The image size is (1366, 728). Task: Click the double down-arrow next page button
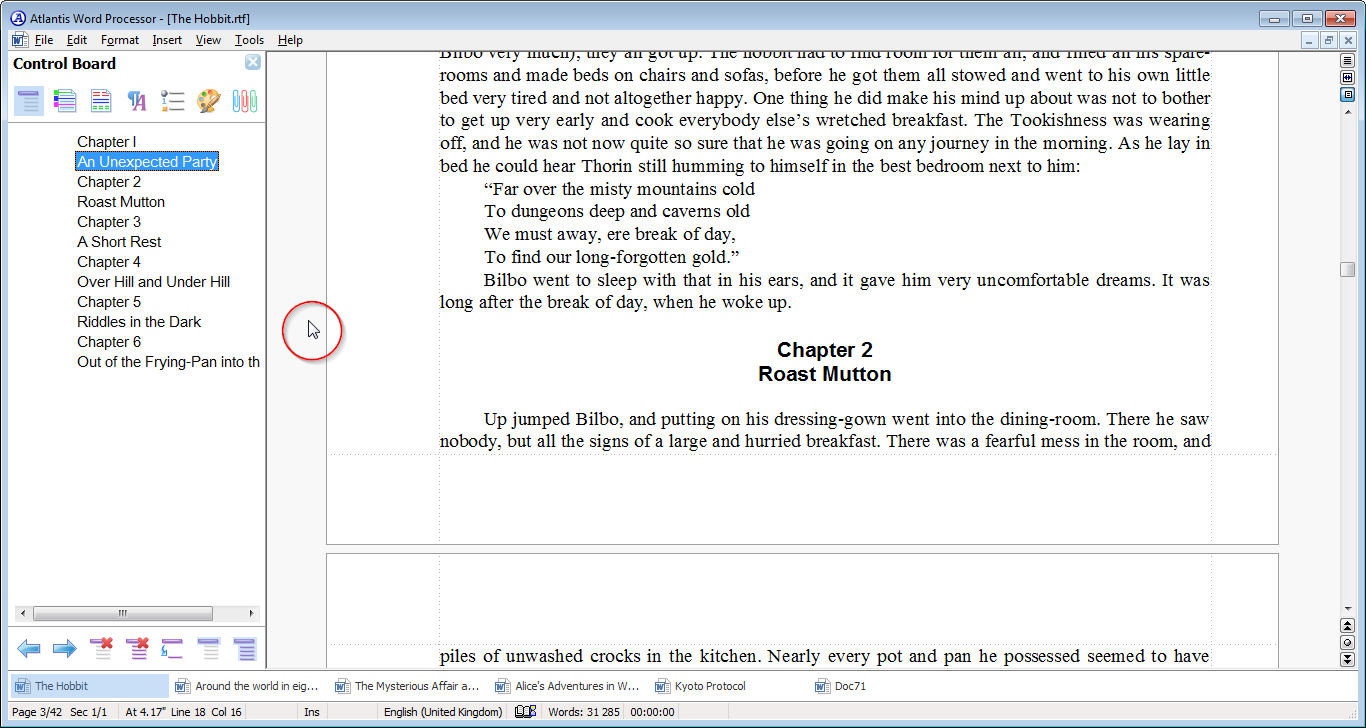1347,659
